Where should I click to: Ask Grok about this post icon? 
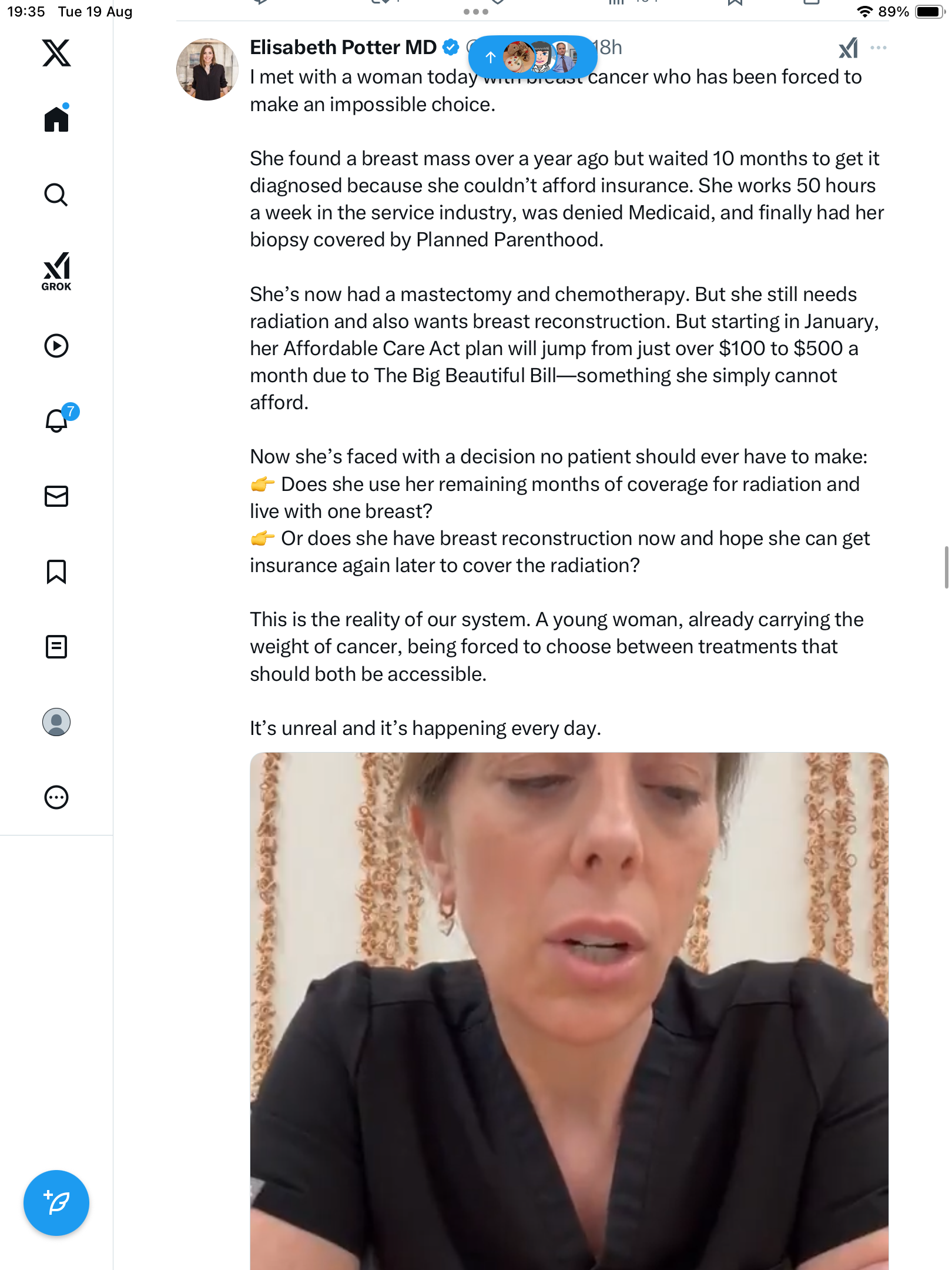(848, 48)
